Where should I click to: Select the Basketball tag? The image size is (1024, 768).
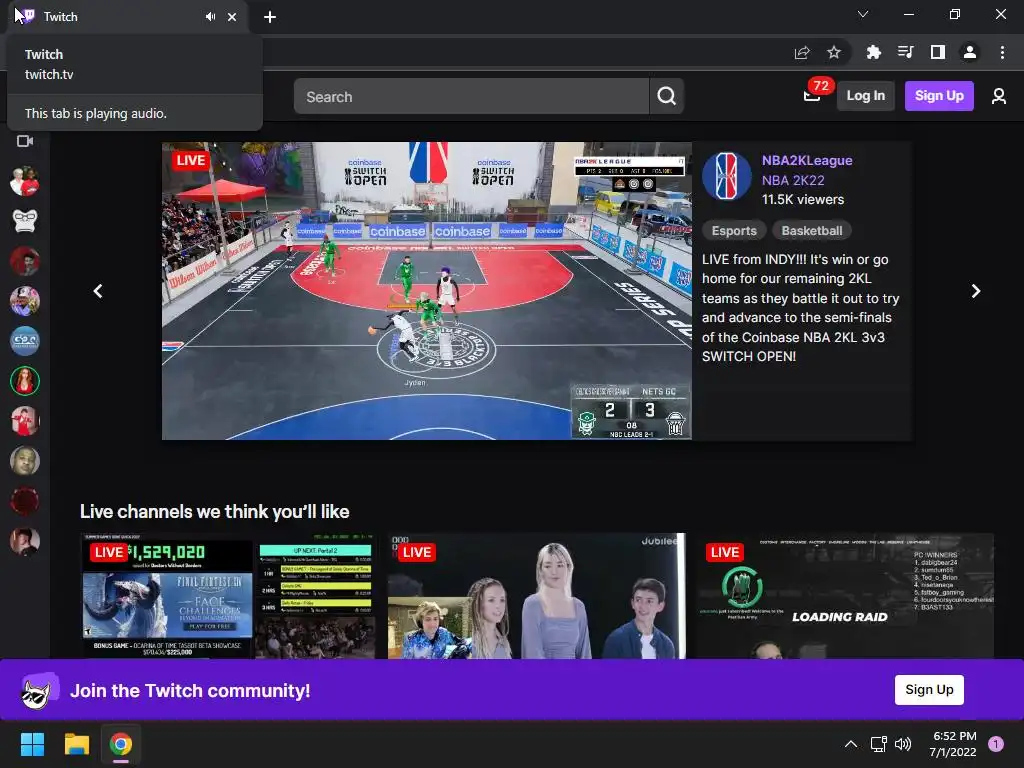coord(812,231)
